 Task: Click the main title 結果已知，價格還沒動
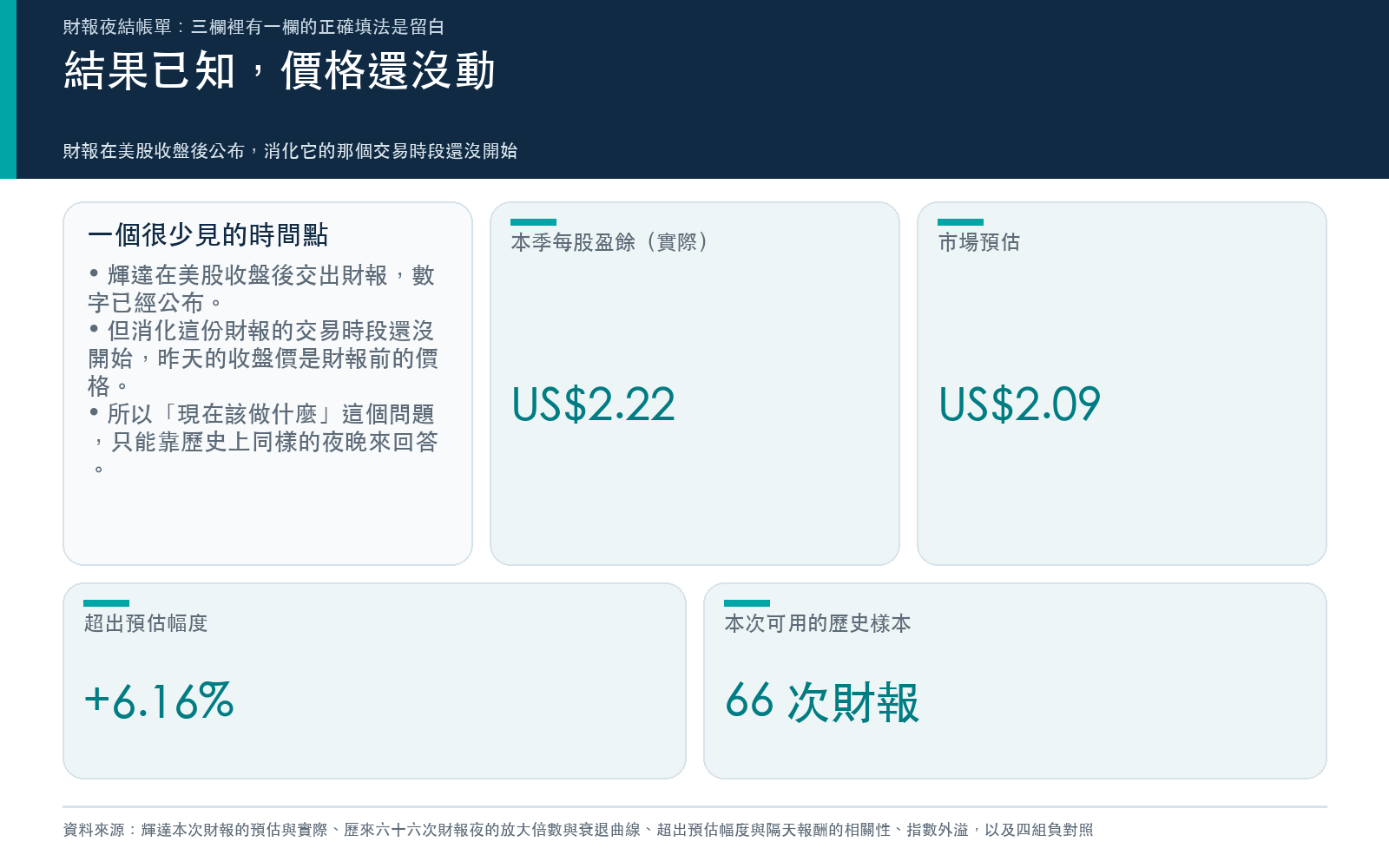tap(280, 70)
